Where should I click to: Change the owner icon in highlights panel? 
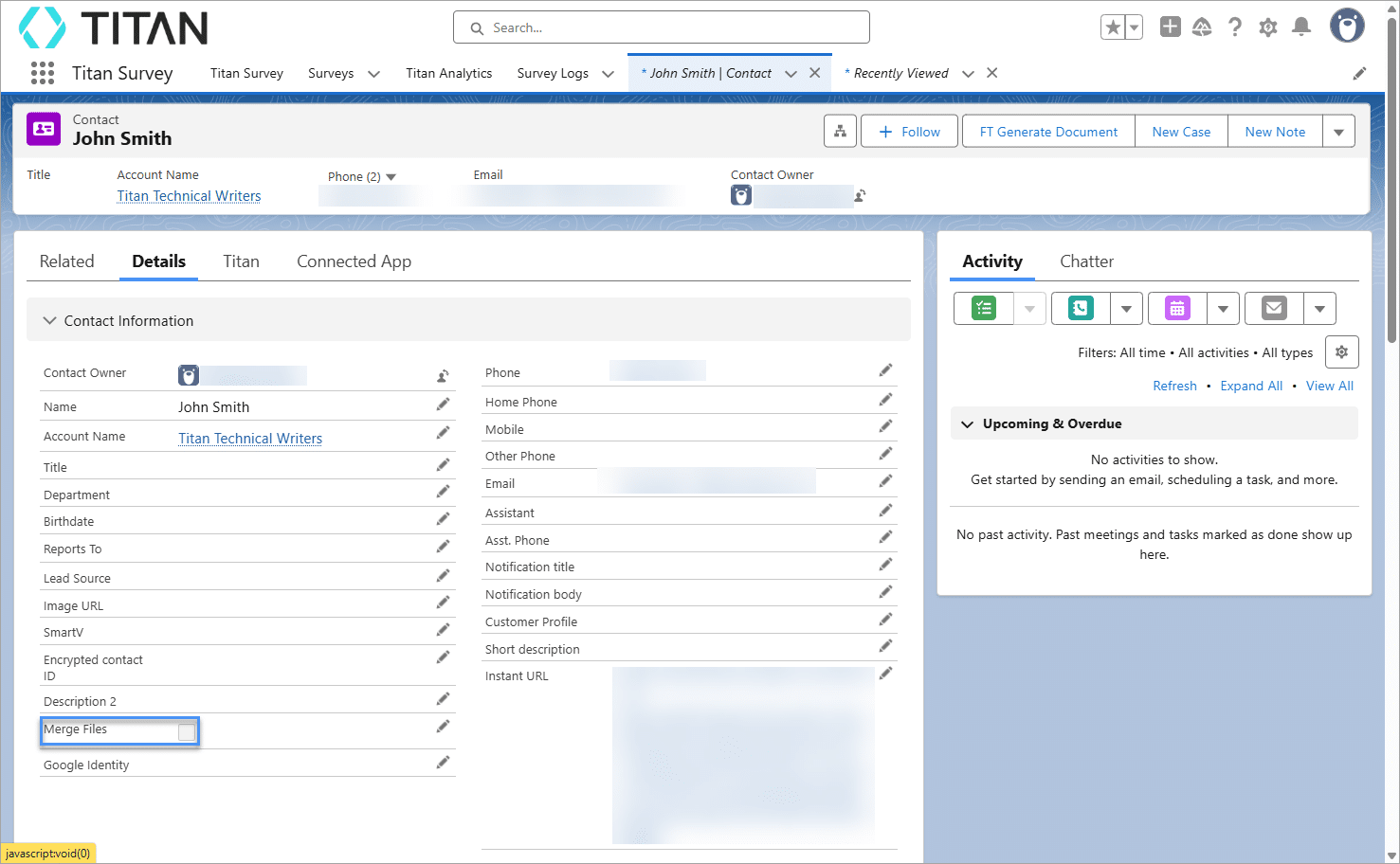860,196
